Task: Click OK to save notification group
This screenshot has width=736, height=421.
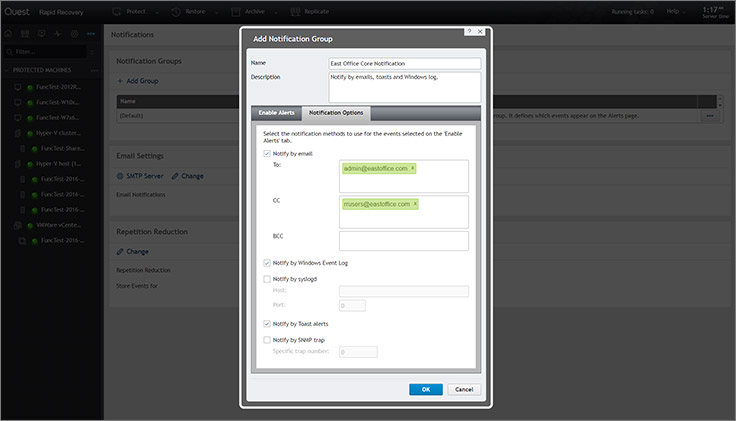Action: pyautogui.click(x=426, y=389)
